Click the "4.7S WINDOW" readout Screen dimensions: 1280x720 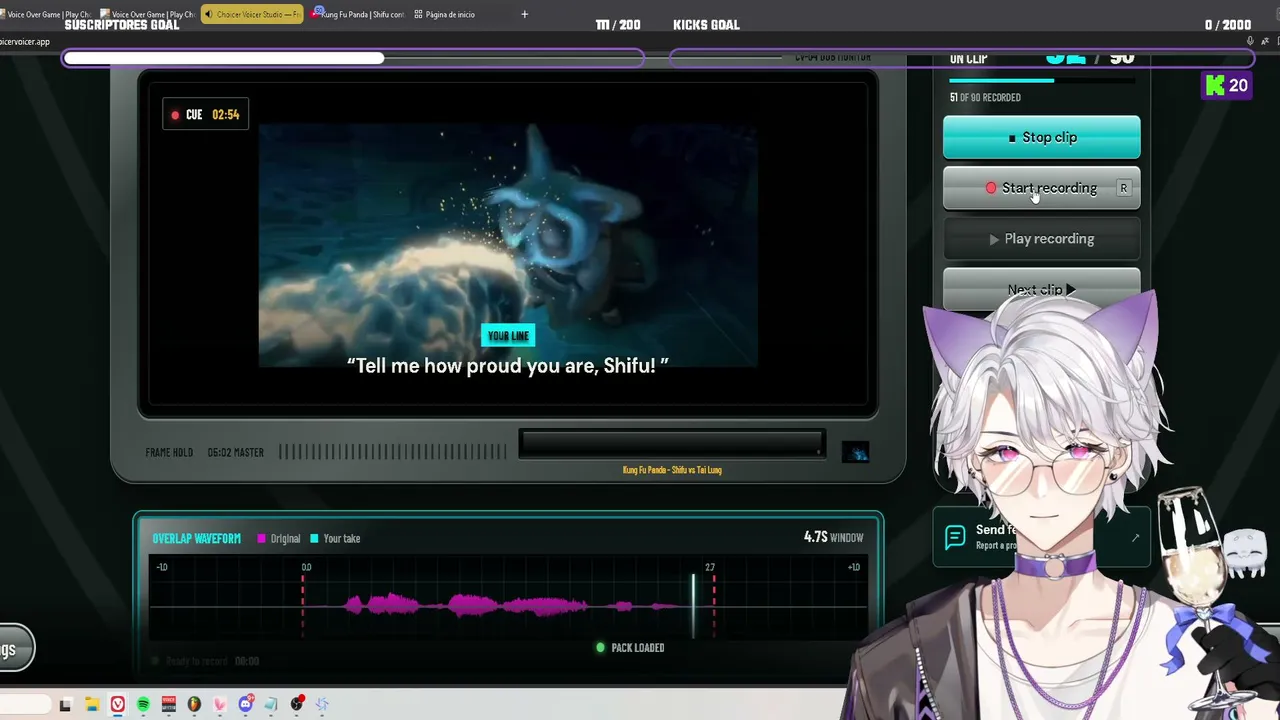(x=833, y=537)
